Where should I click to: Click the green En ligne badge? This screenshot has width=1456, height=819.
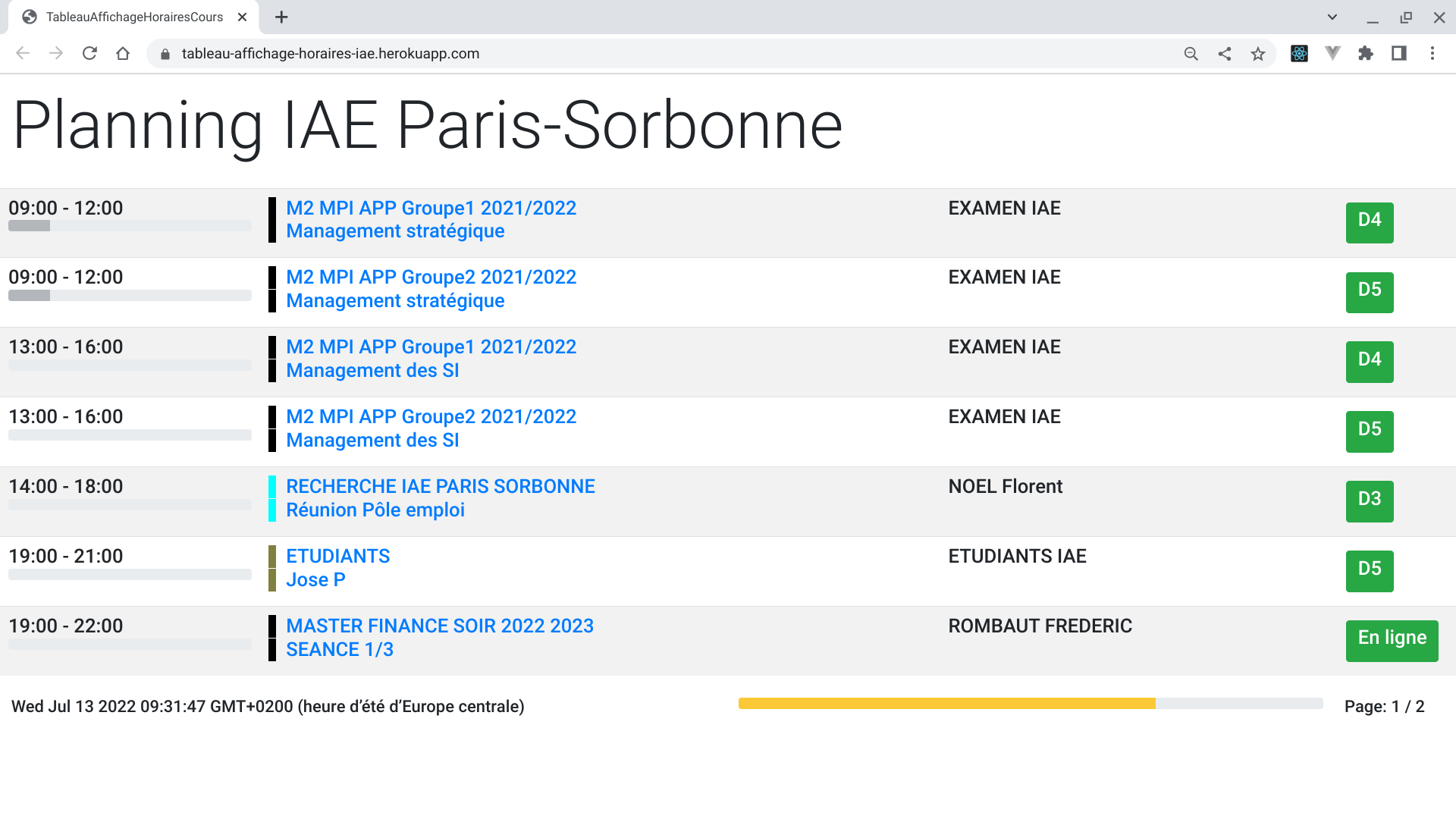(x=1392, y=640)
